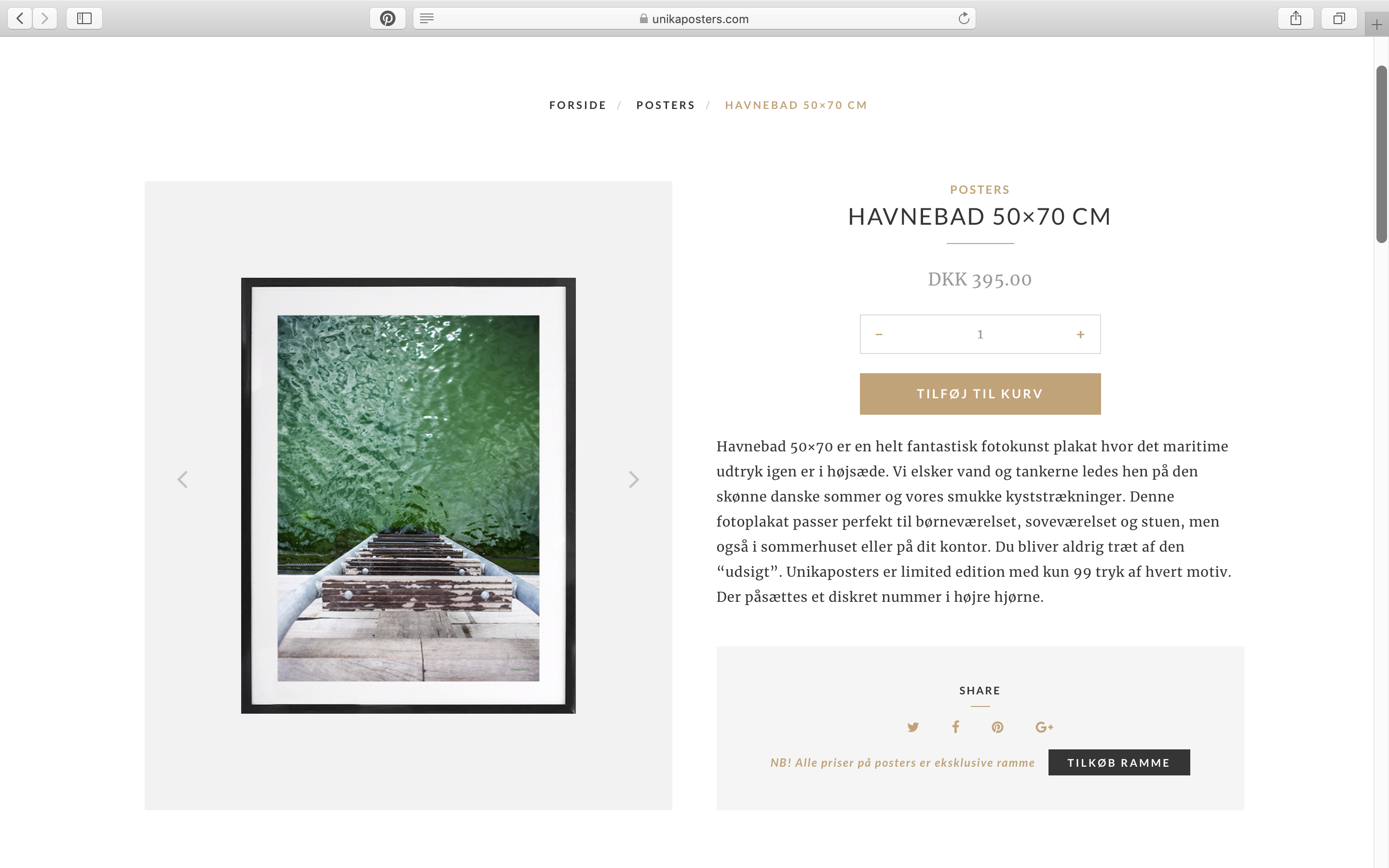Screen dimensions: 1389x868
Task: Reload the unikaposters.com page
Action: tap(964, 18)
